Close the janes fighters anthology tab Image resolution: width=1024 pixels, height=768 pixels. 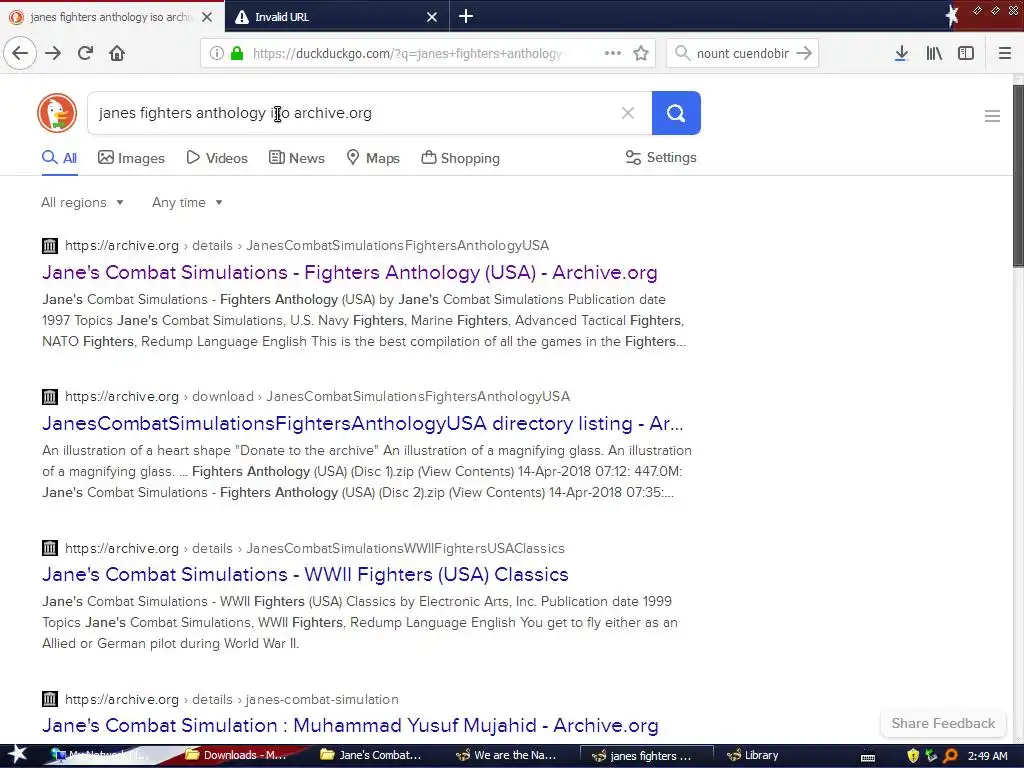pyautogui.click(x=207, y=17)
